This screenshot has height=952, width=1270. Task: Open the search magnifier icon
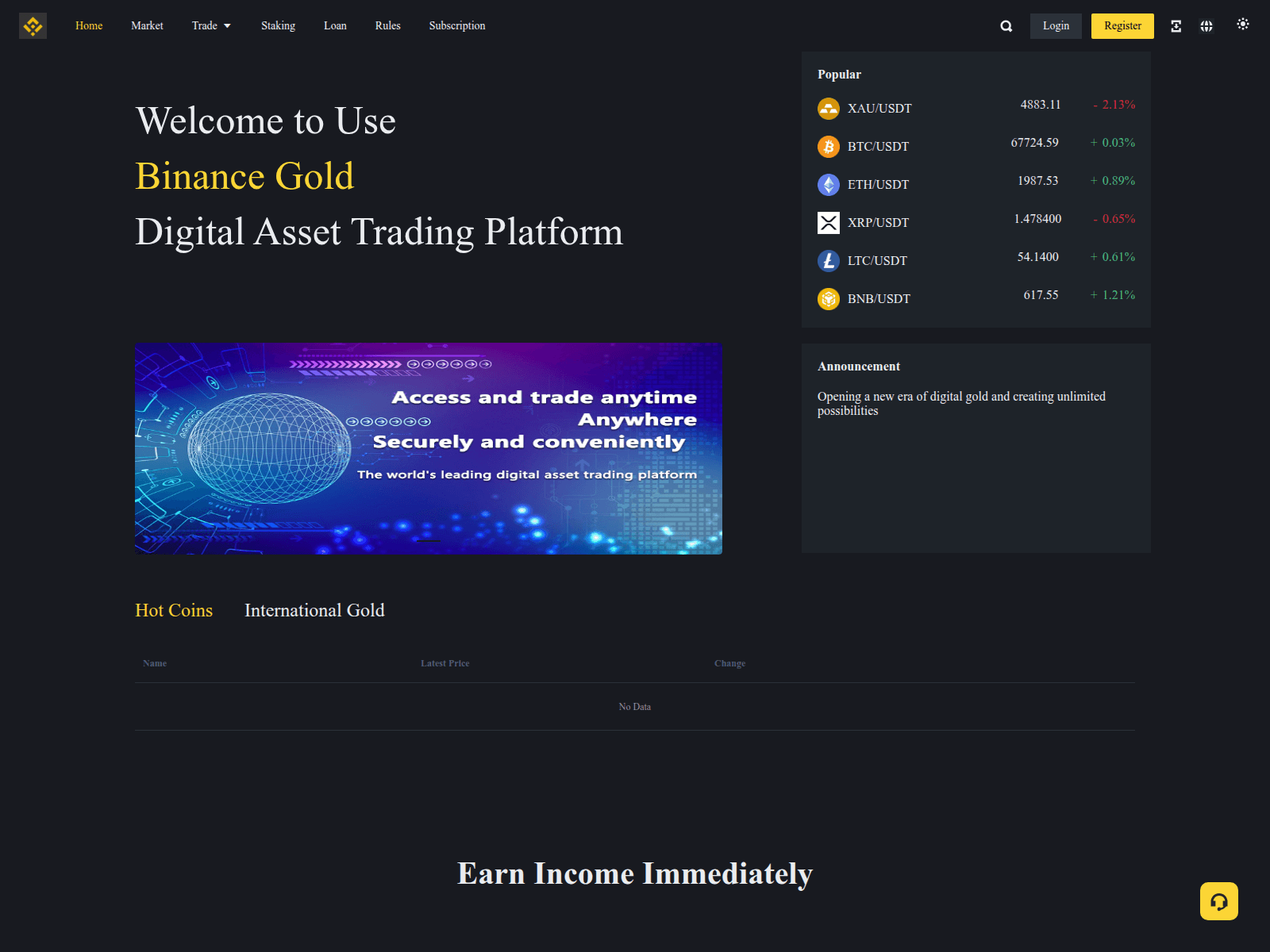pos(1006,26)
